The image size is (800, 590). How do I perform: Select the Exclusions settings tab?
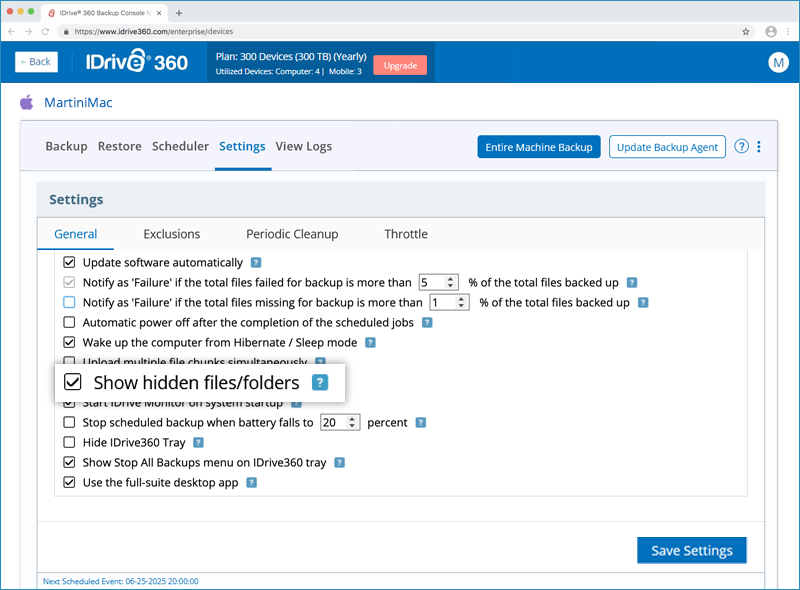[x=171, y=234]
